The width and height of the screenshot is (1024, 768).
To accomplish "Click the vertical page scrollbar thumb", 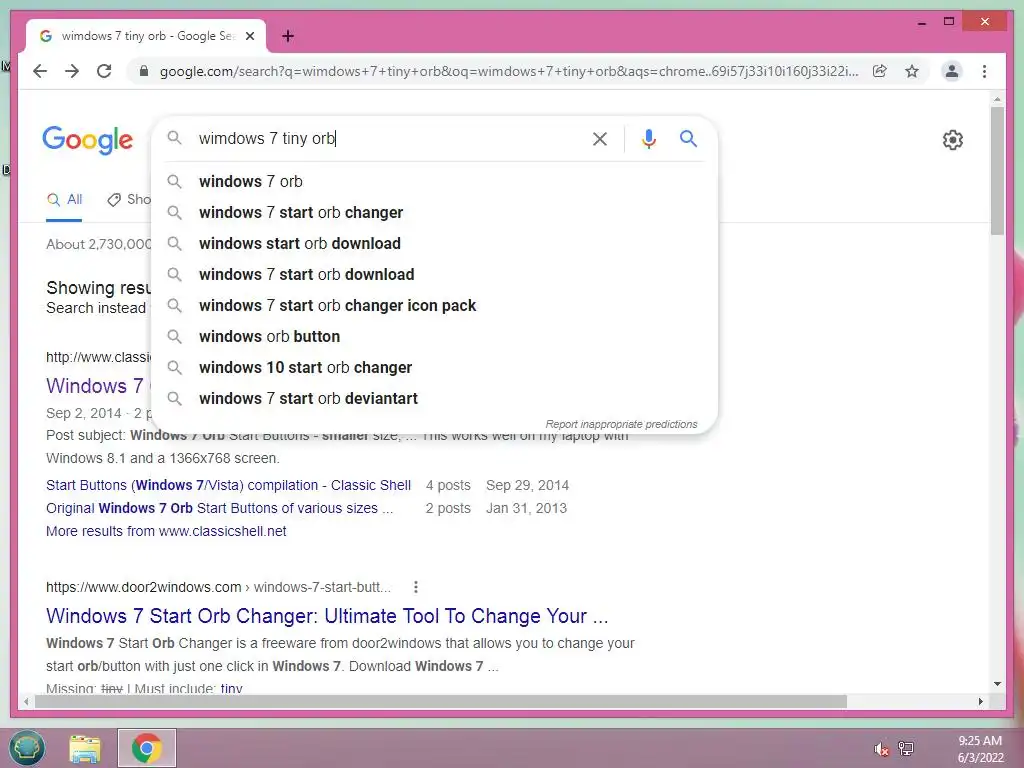I will click(997, 170).
